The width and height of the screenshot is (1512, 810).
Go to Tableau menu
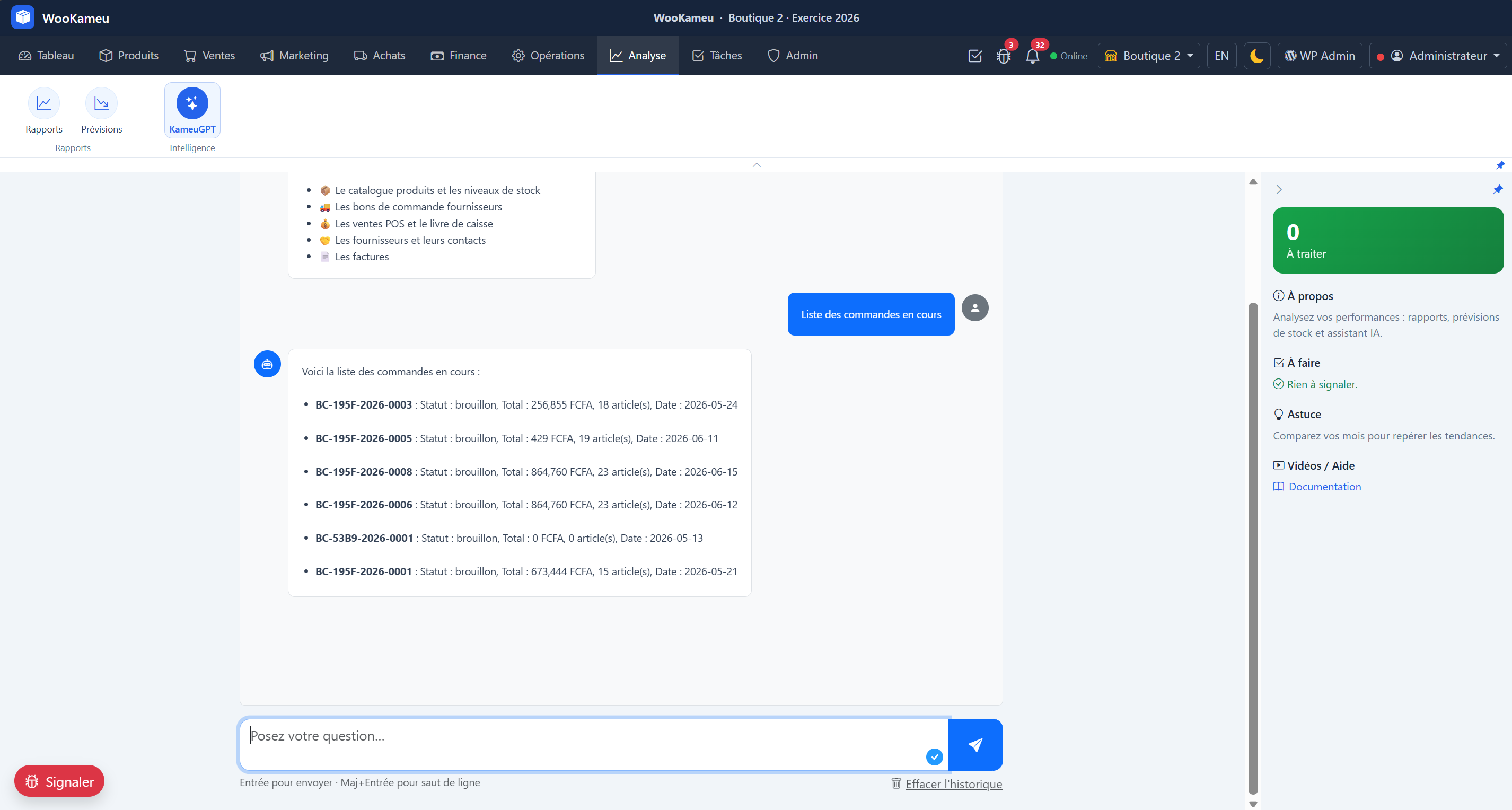tap(46, 56)
